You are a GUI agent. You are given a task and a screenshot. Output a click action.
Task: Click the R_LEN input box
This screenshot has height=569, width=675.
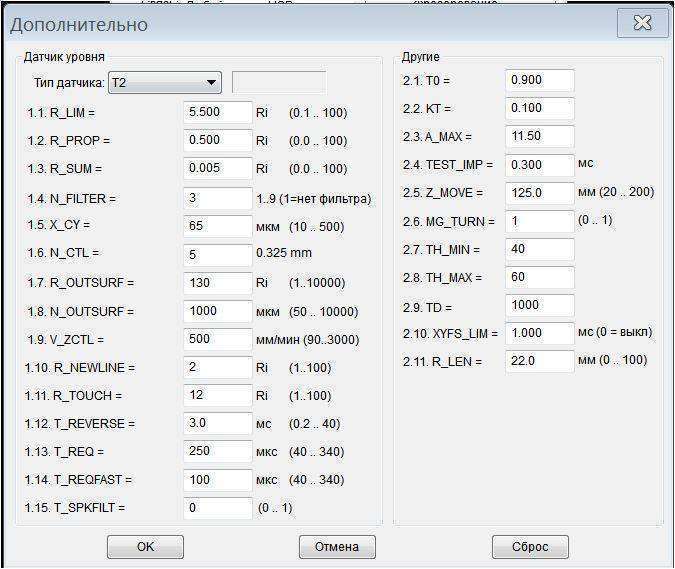[x=540, y=360]
